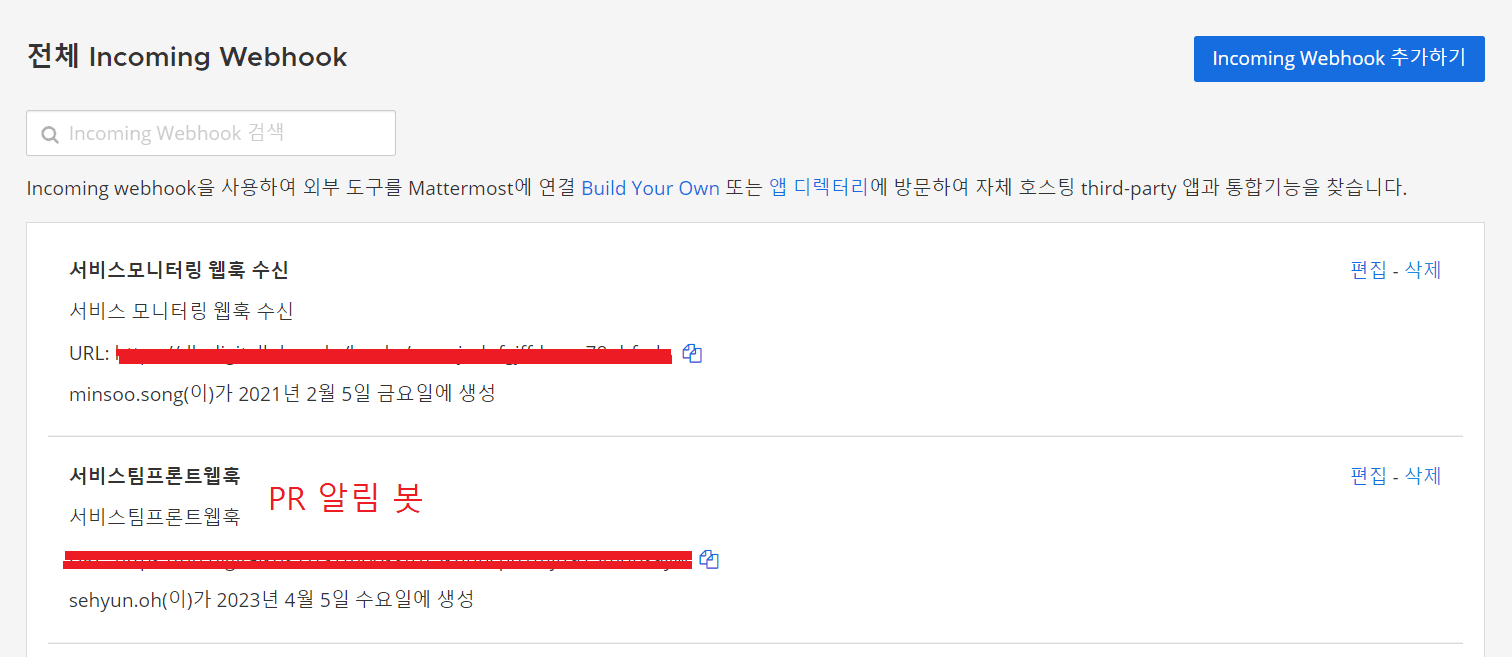Image resolution: width=1512 pixels, height=657 pixels.
Task: Click the red PR 알림 봇 annotation
Action: pyautogui.click(x=346, y=498)
